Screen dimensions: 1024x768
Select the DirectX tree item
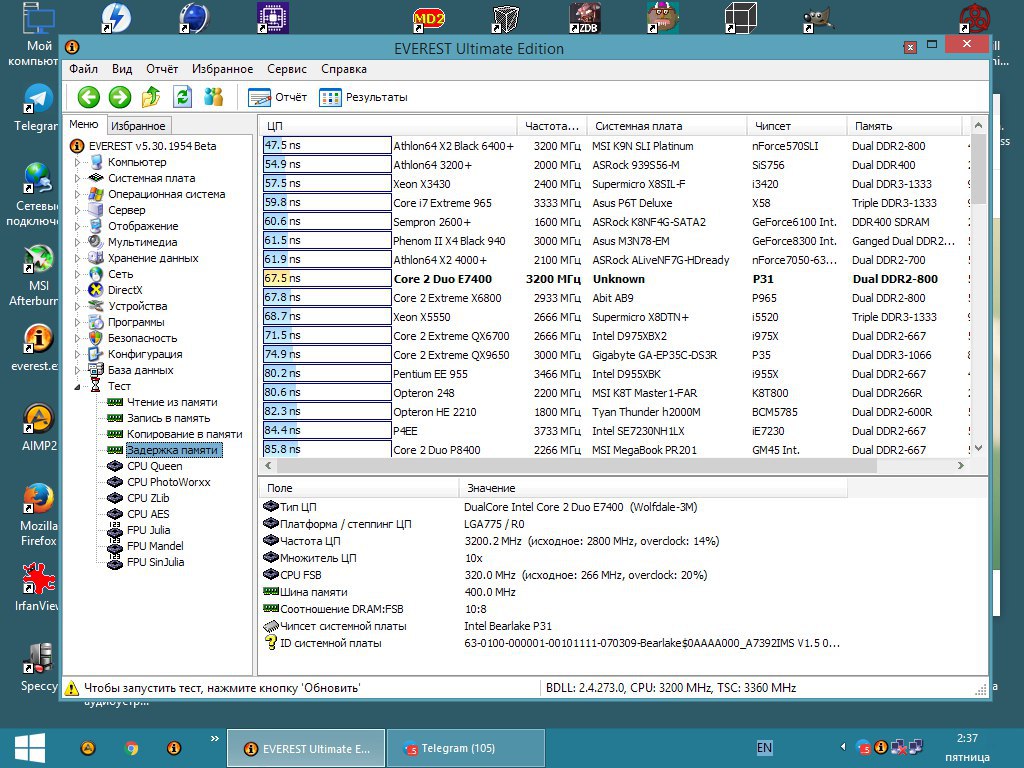pyautogui.click(x=125, y=290)
